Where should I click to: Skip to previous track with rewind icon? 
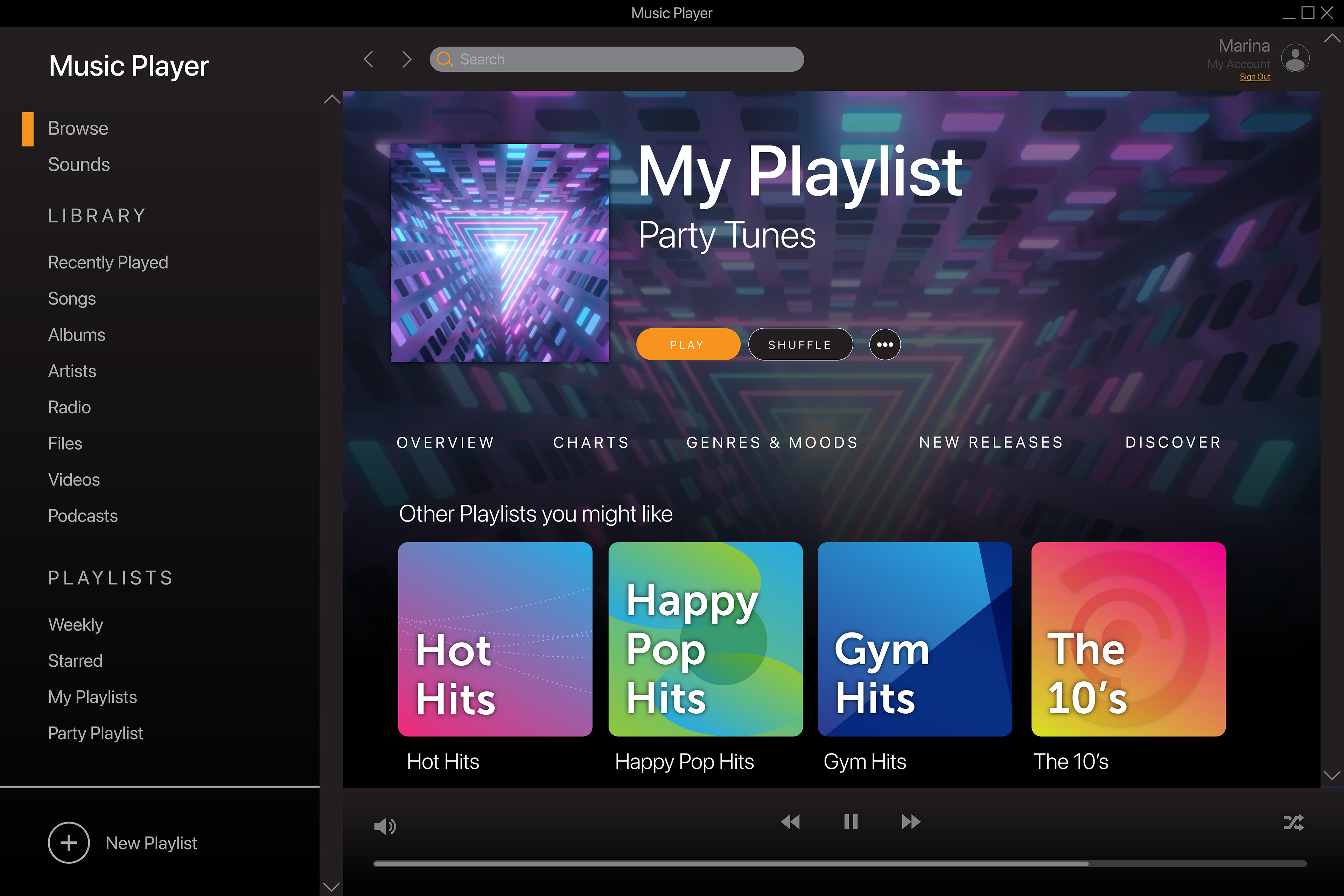790,822
